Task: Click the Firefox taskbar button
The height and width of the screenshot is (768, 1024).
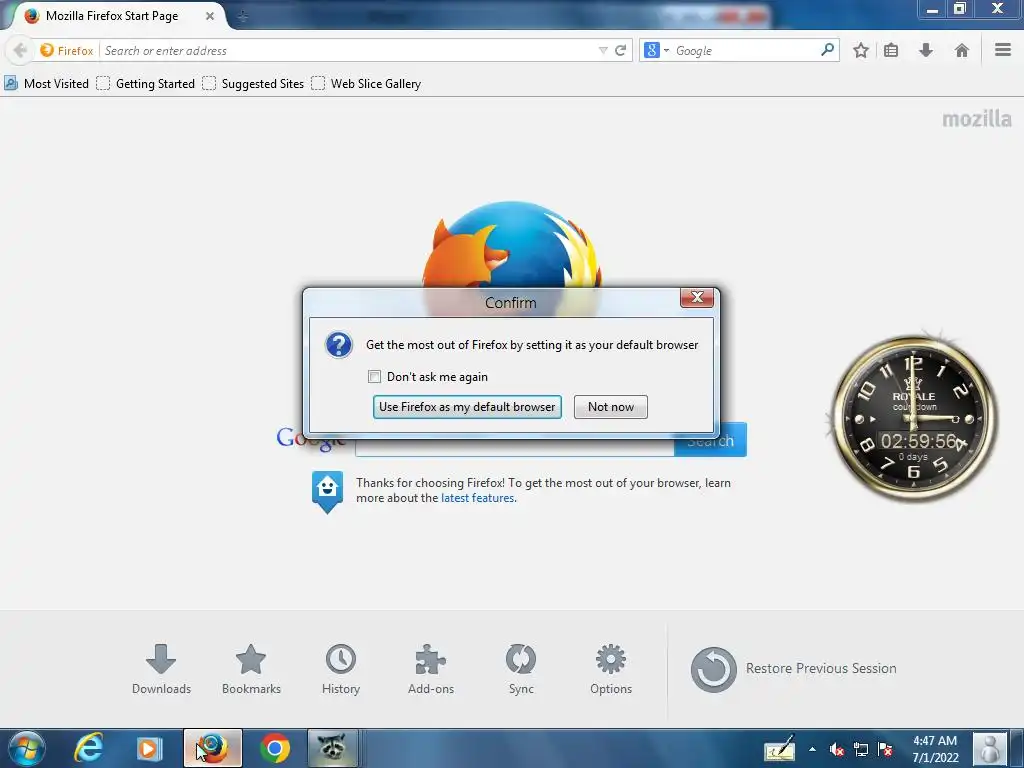Action: 212,748
